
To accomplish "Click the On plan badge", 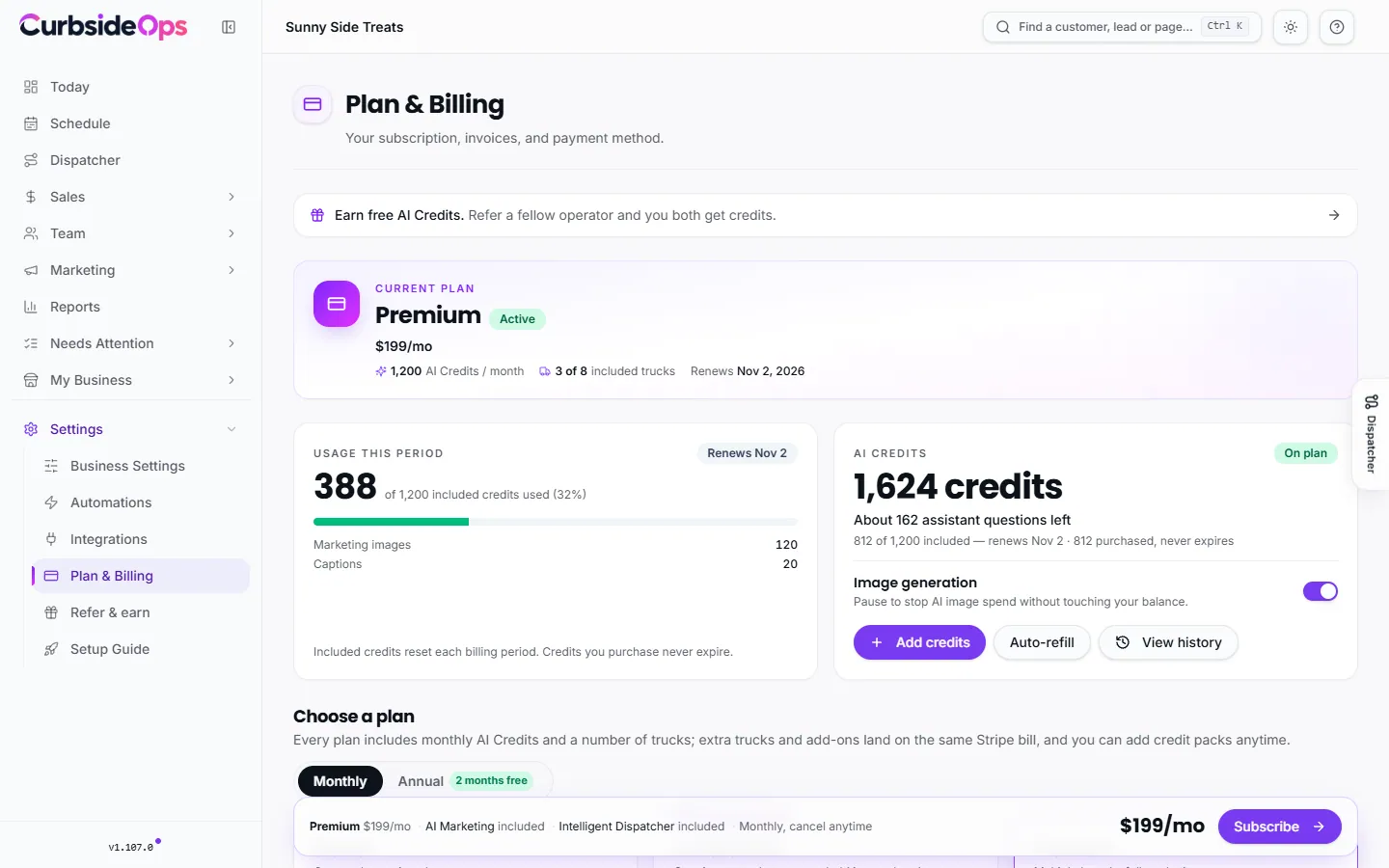I will 1305,453.
